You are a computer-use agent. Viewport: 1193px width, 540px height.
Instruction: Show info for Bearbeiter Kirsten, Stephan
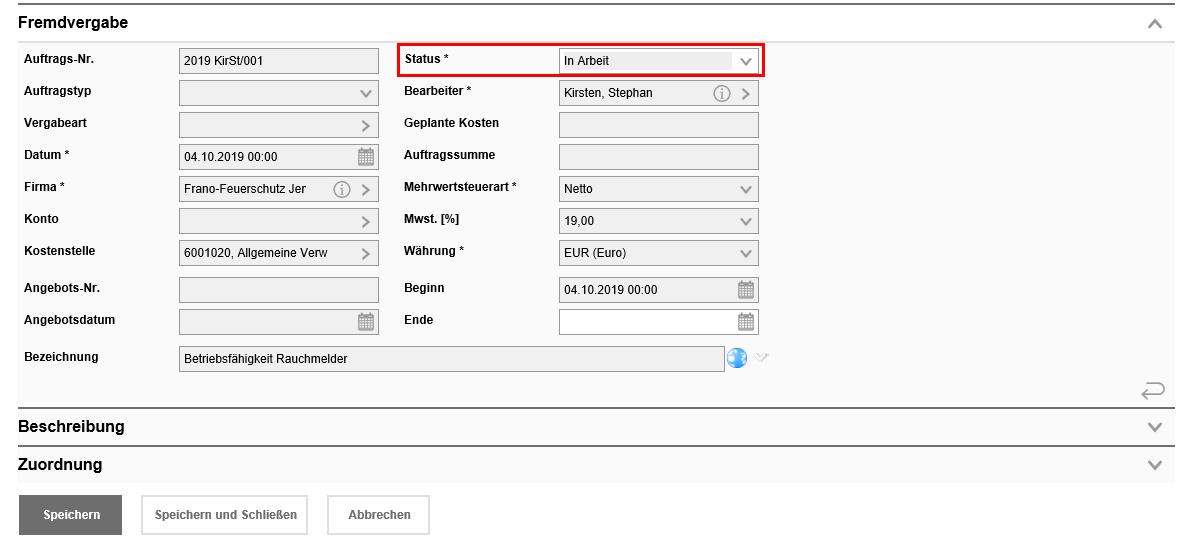click(721, 93)
